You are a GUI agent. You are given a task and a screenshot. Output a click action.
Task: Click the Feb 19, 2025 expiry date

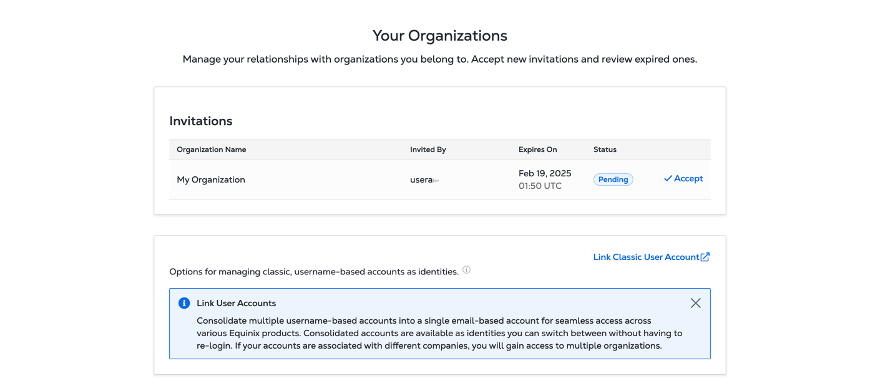point(545,173)
